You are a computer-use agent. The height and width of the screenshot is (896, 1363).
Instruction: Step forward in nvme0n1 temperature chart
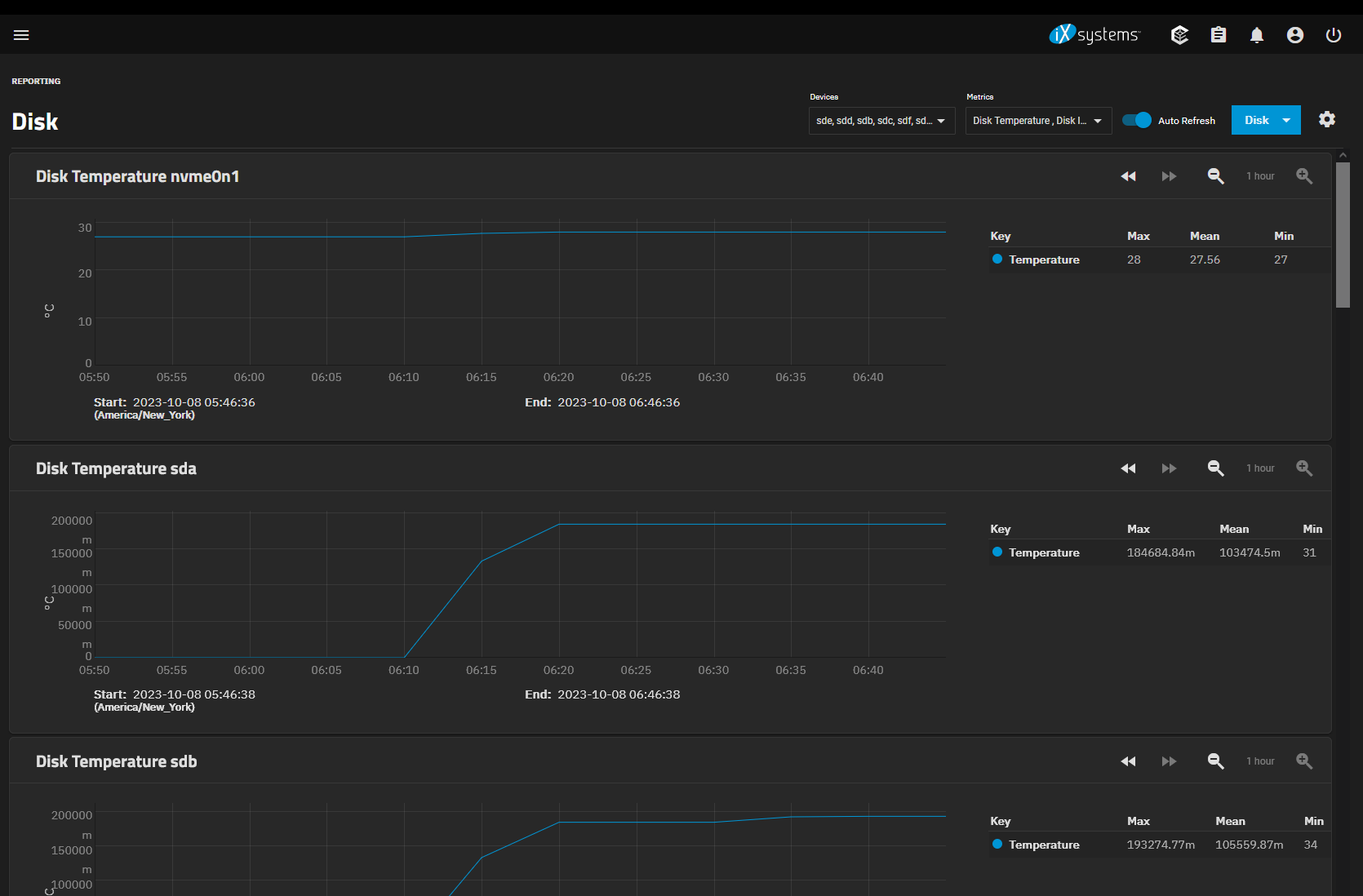coord(1169,176)
